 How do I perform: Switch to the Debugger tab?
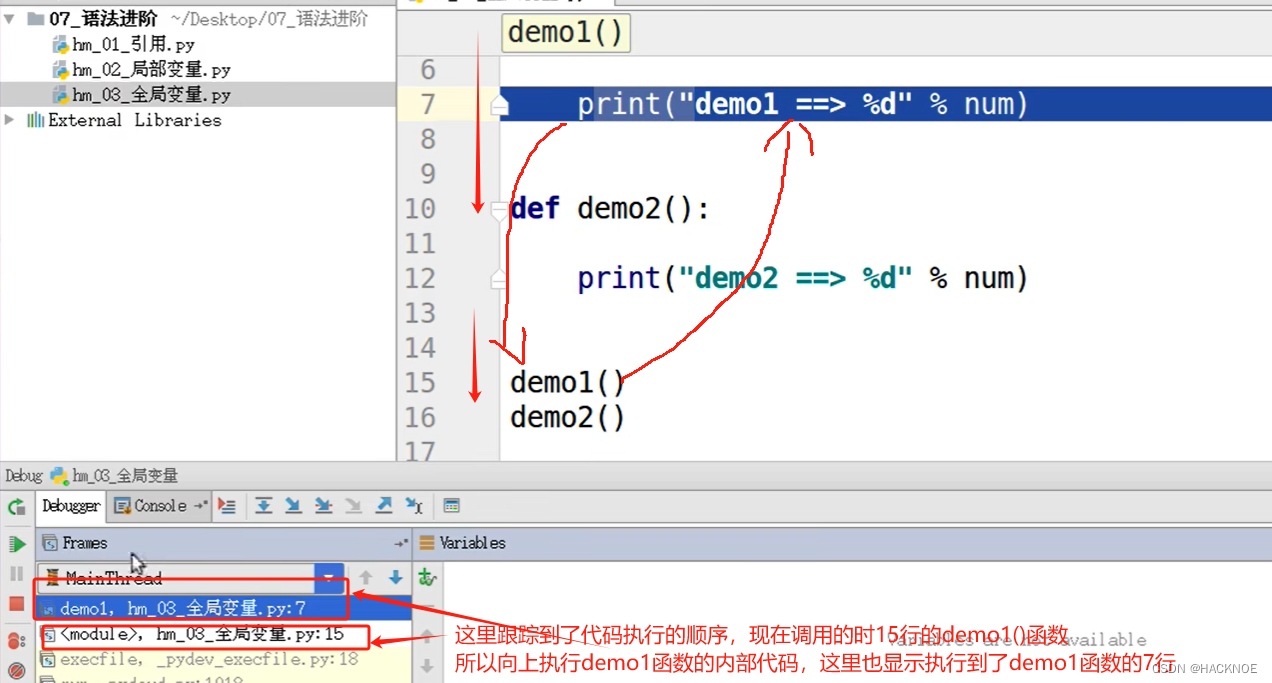(71, 506)
